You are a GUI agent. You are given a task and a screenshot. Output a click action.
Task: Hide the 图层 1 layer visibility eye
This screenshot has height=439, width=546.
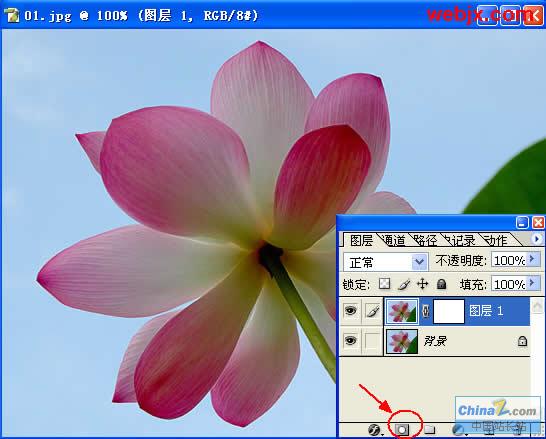(350, 310)
